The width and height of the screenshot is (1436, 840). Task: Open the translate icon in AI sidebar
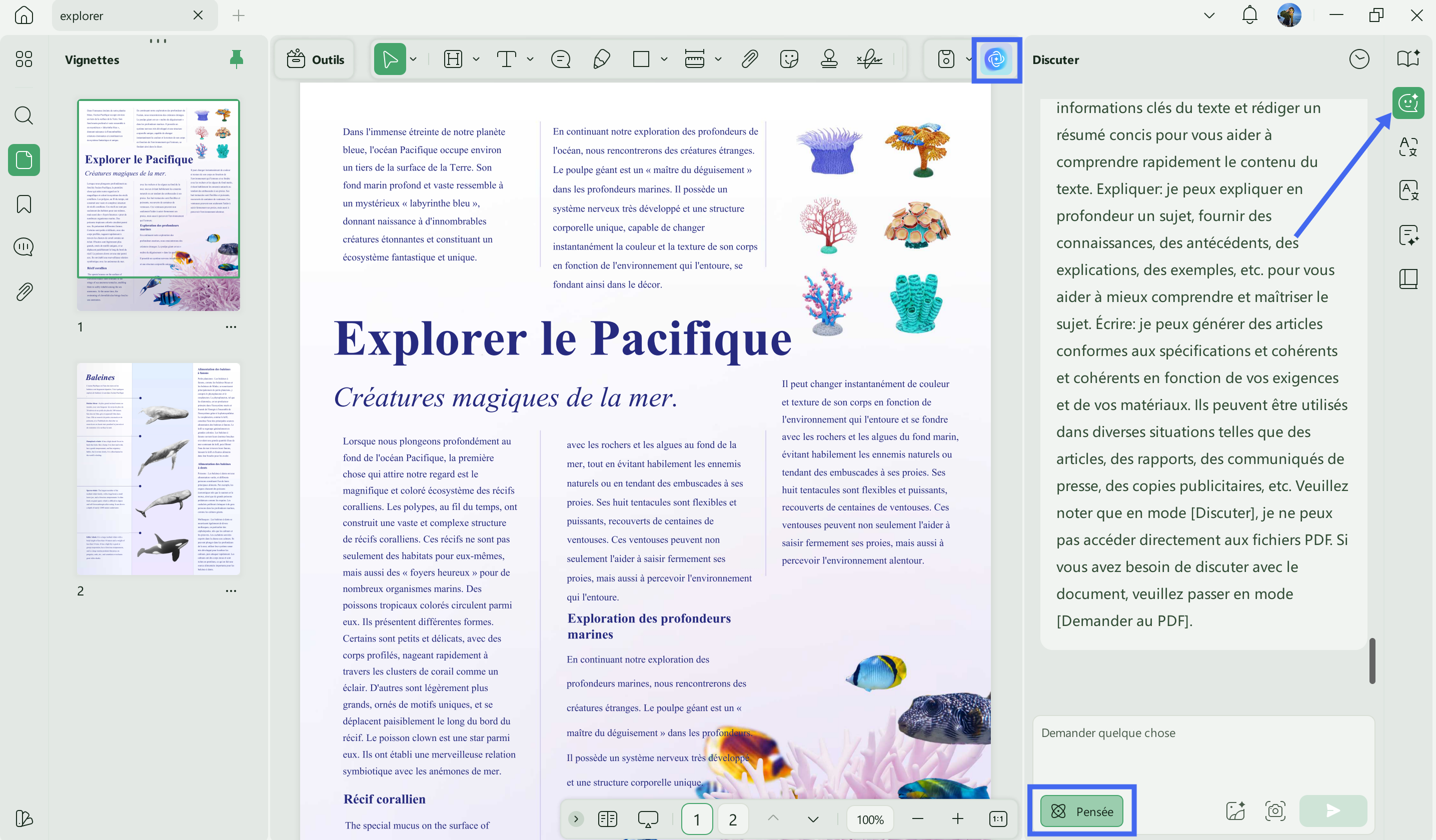point(1408,146)
